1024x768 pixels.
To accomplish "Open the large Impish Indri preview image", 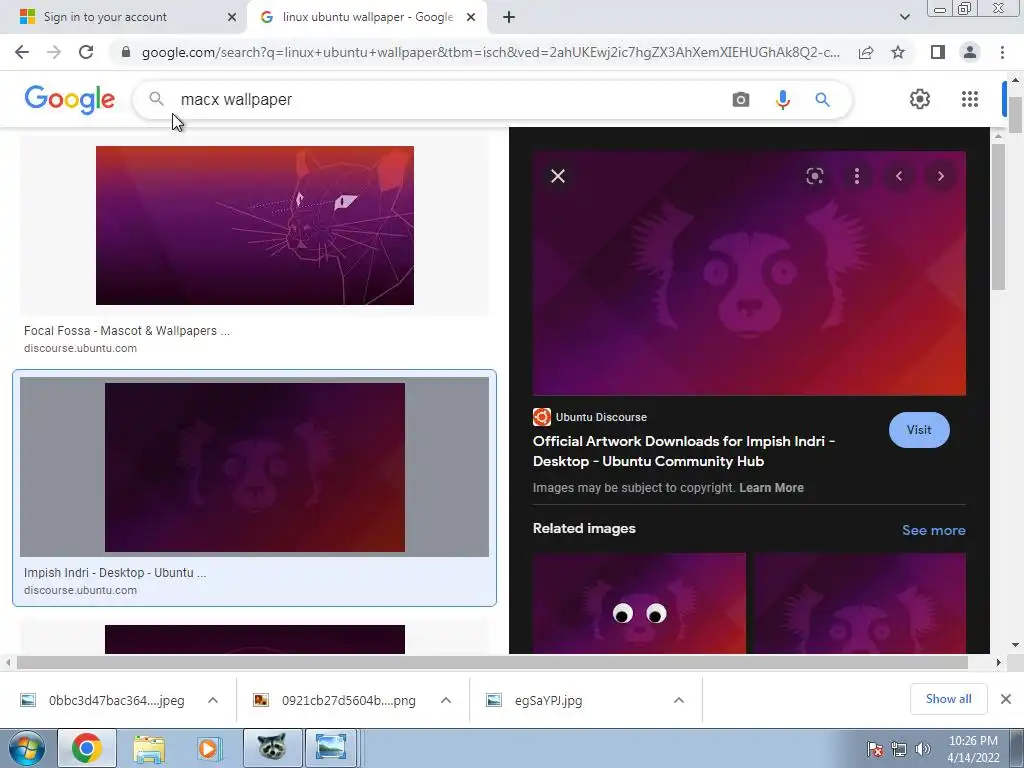I will tap(749, 273).
